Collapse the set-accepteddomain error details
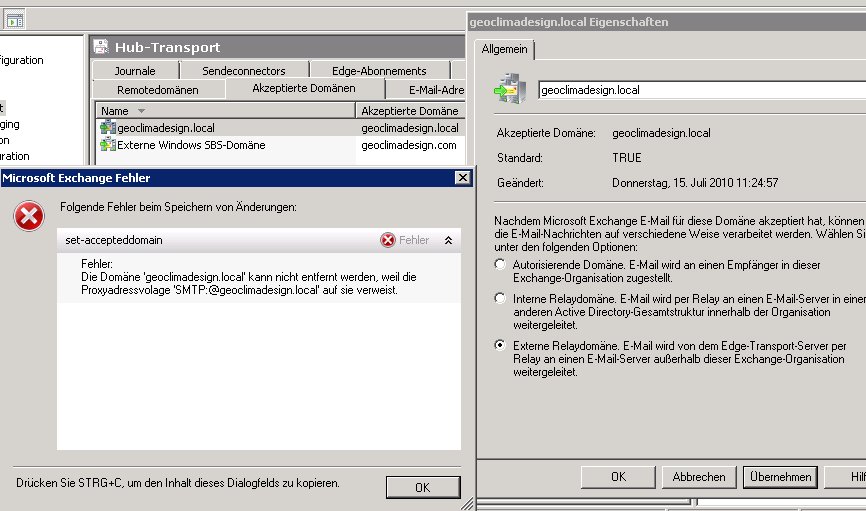Screen dimensions: 866x511 (x=448, y=240)
